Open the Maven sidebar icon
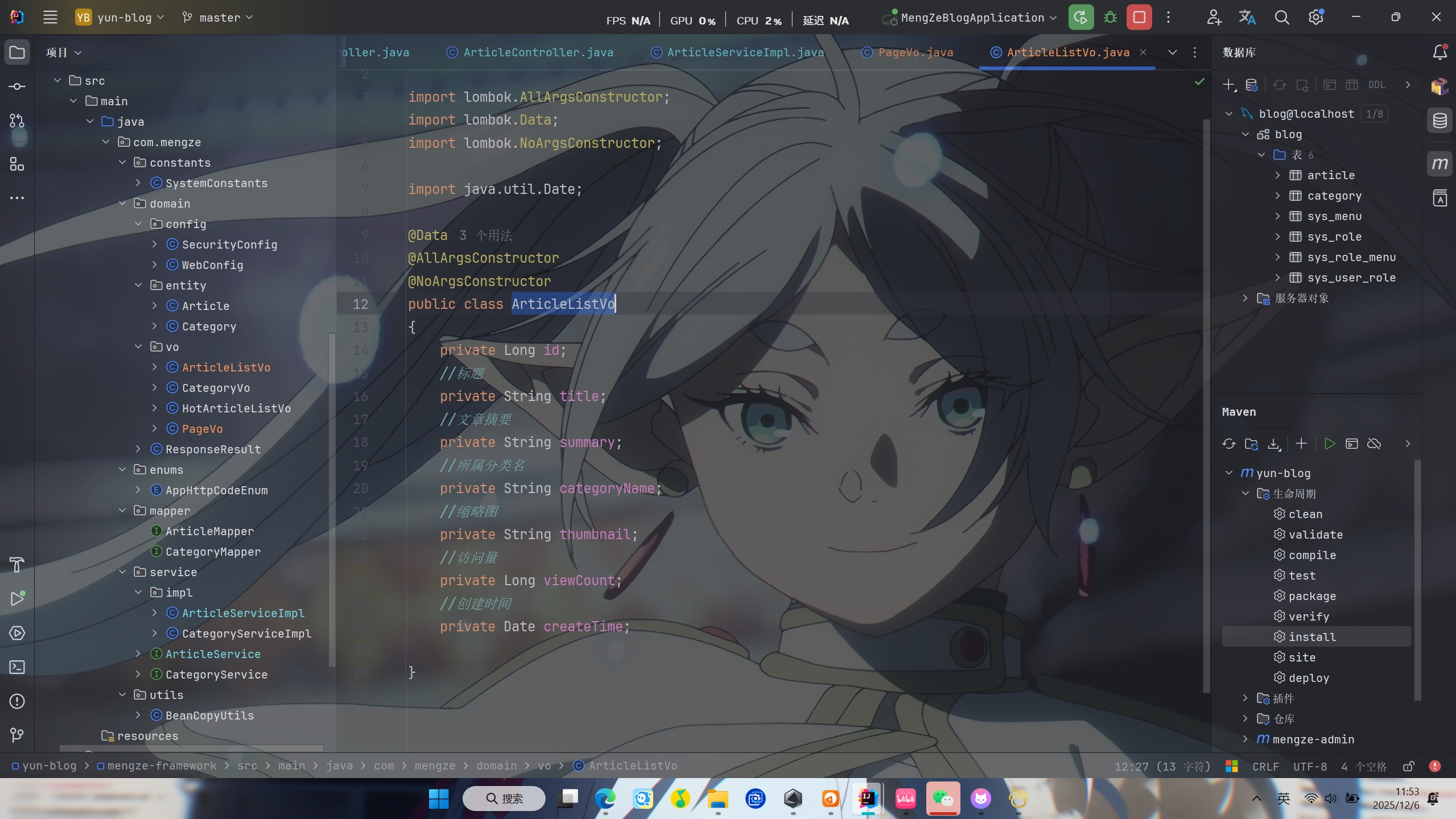 (x=1439, y=164)
